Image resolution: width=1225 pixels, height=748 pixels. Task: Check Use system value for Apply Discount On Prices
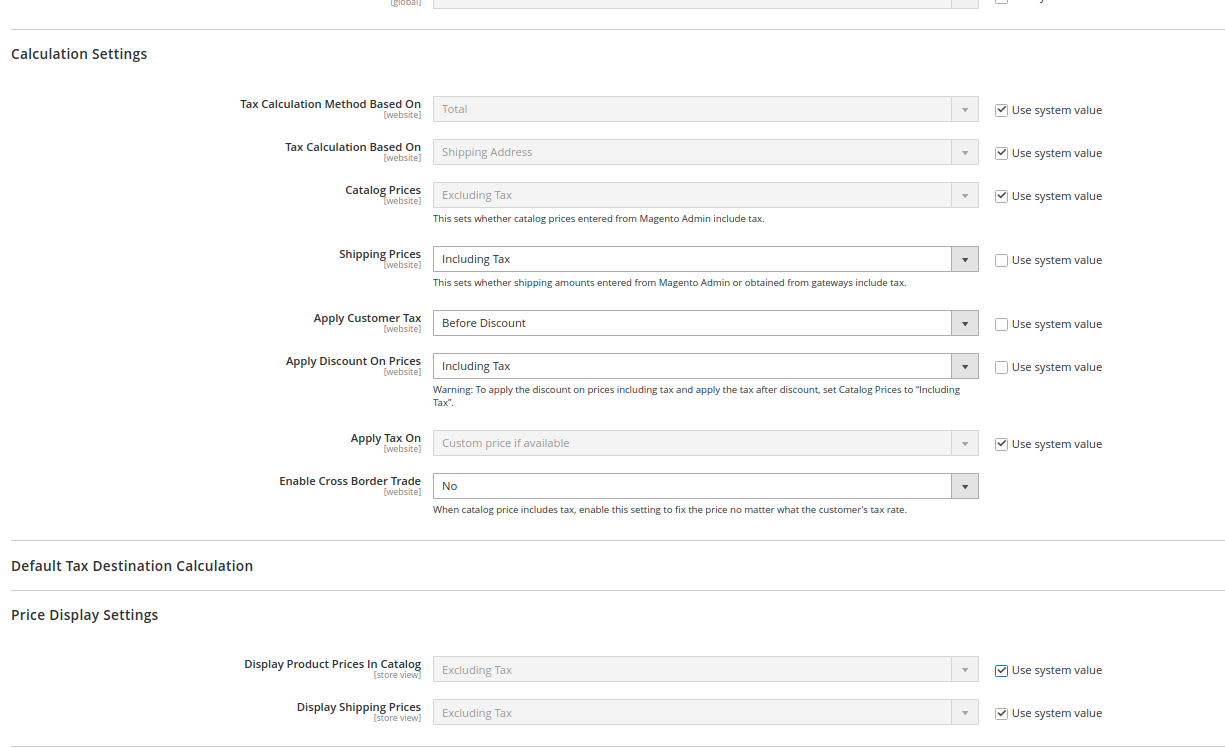pos(1001,366)
